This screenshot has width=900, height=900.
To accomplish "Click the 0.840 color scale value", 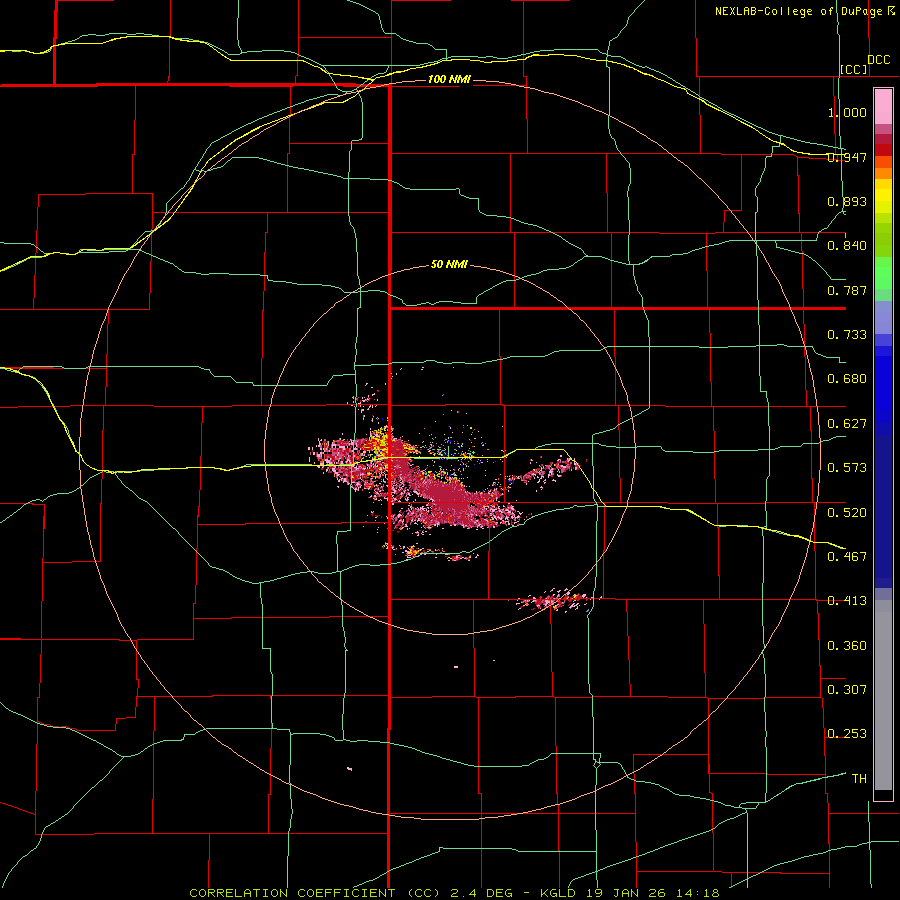I will pos(847,246).
